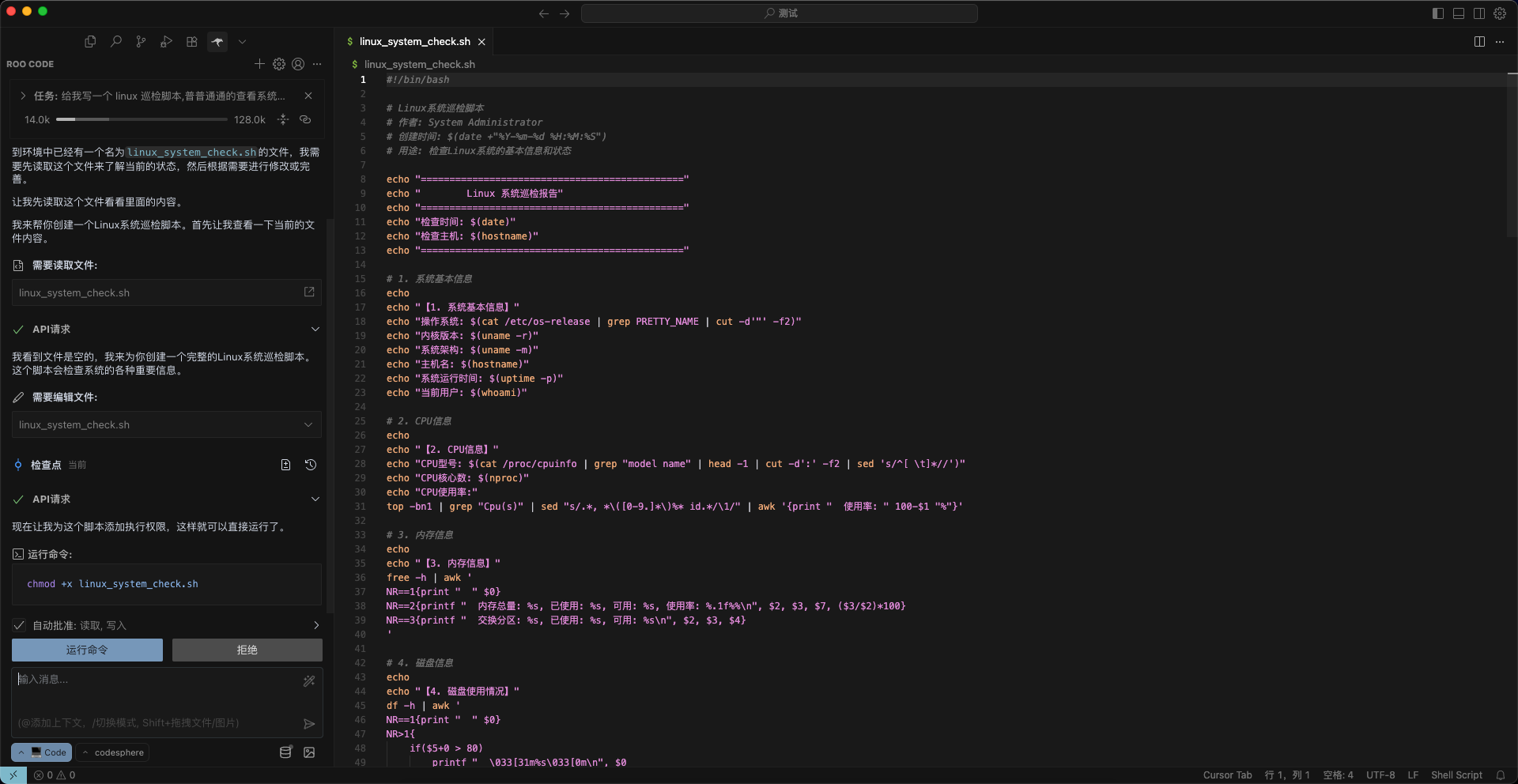Click the 拒绝 button

point(247,650)
